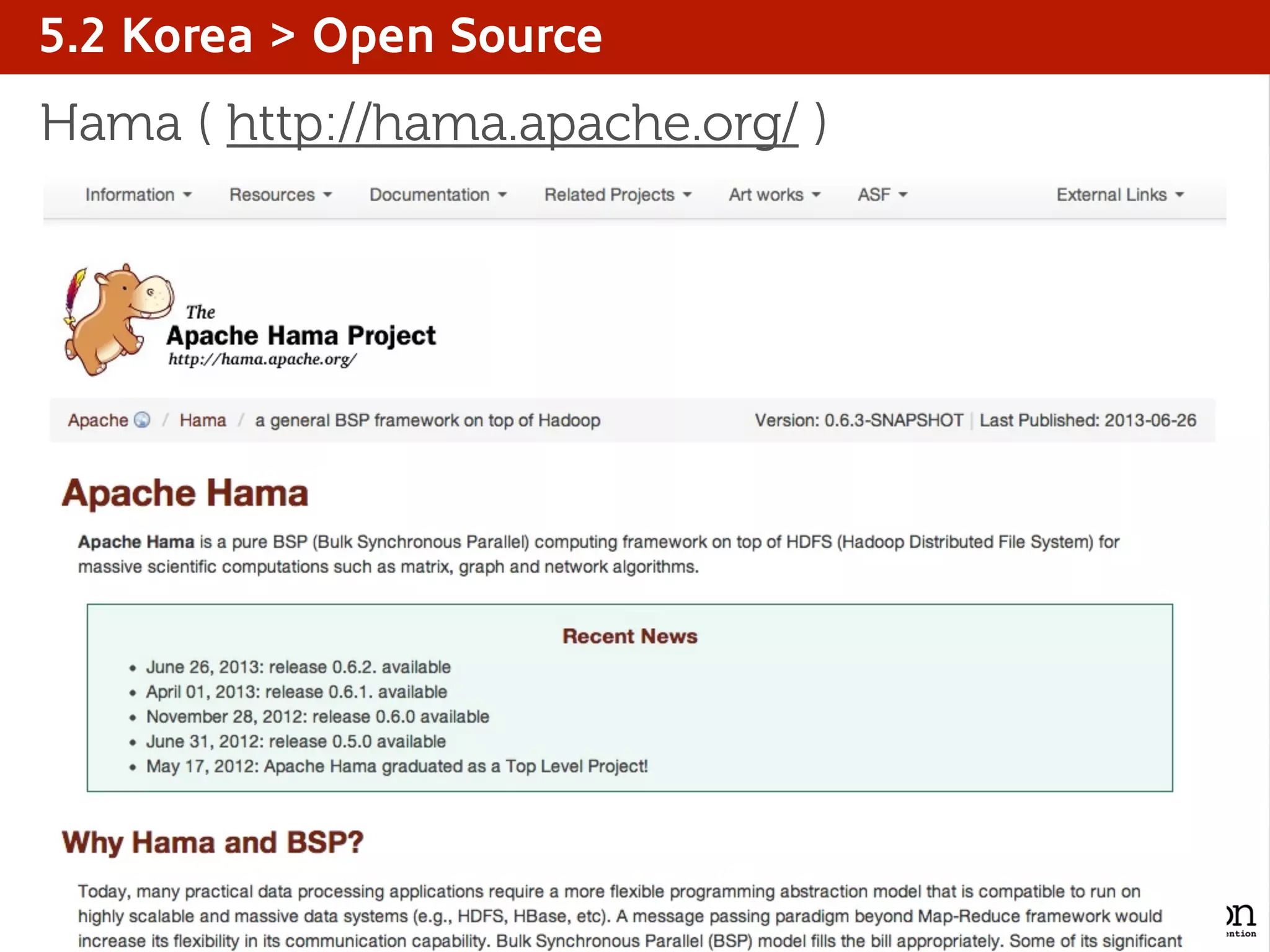Select the June 31, 2012 release 0.5.0 item
Image resolution: width=1270 pixels, height=952 pixels.
[296, 741]
